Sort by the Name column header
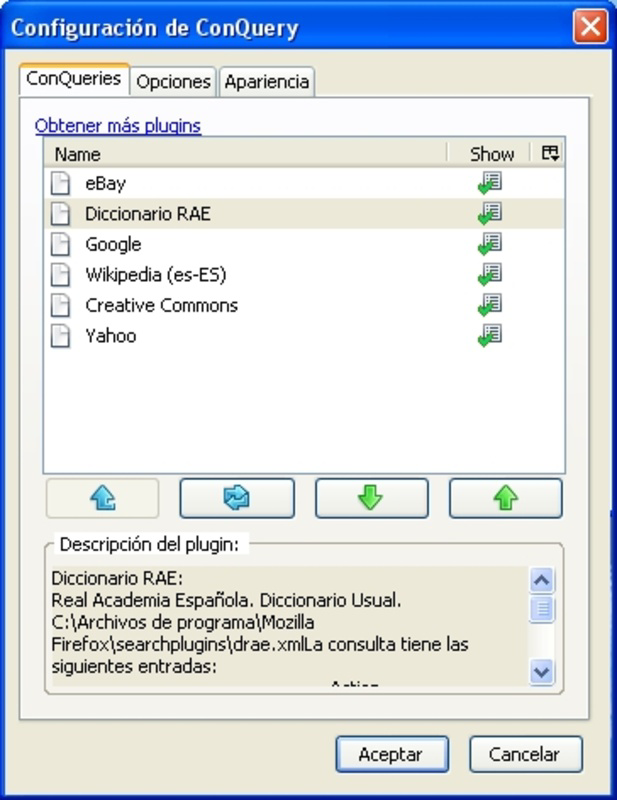Screen dimensions: 617x800 [x=245, y=154]
